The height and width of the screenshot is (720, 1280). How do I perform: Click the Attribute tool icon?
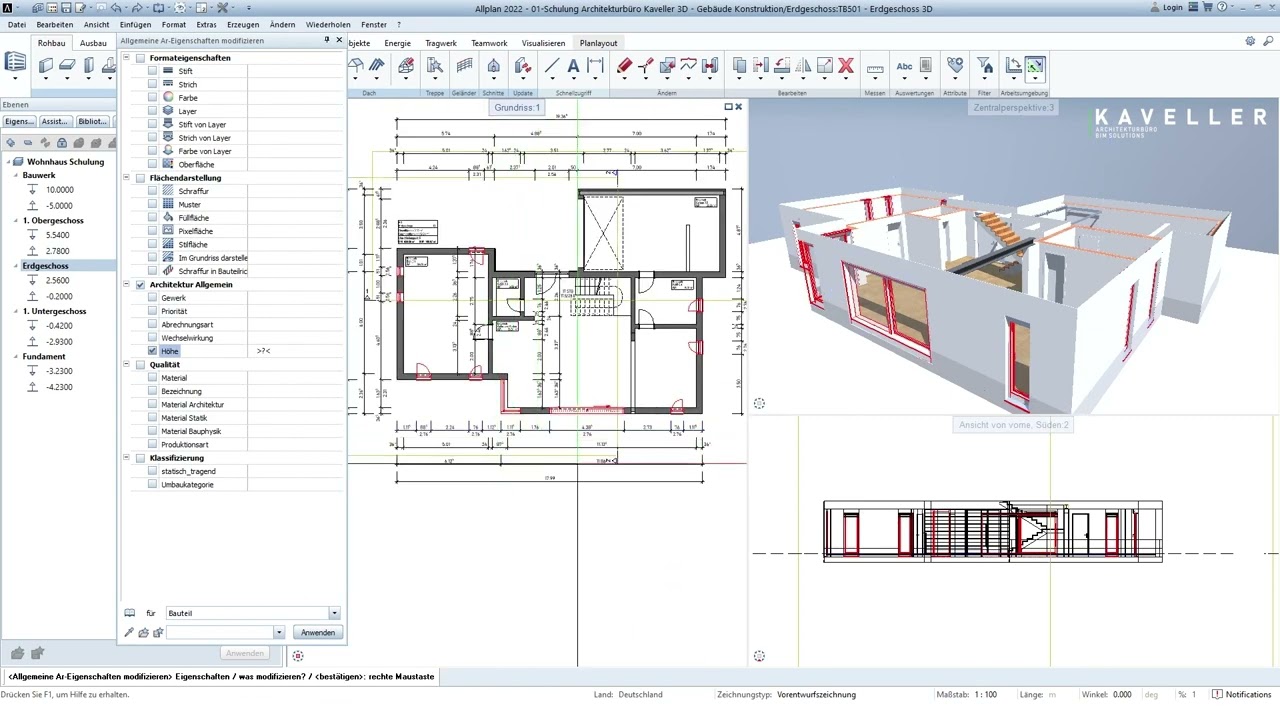955,66
